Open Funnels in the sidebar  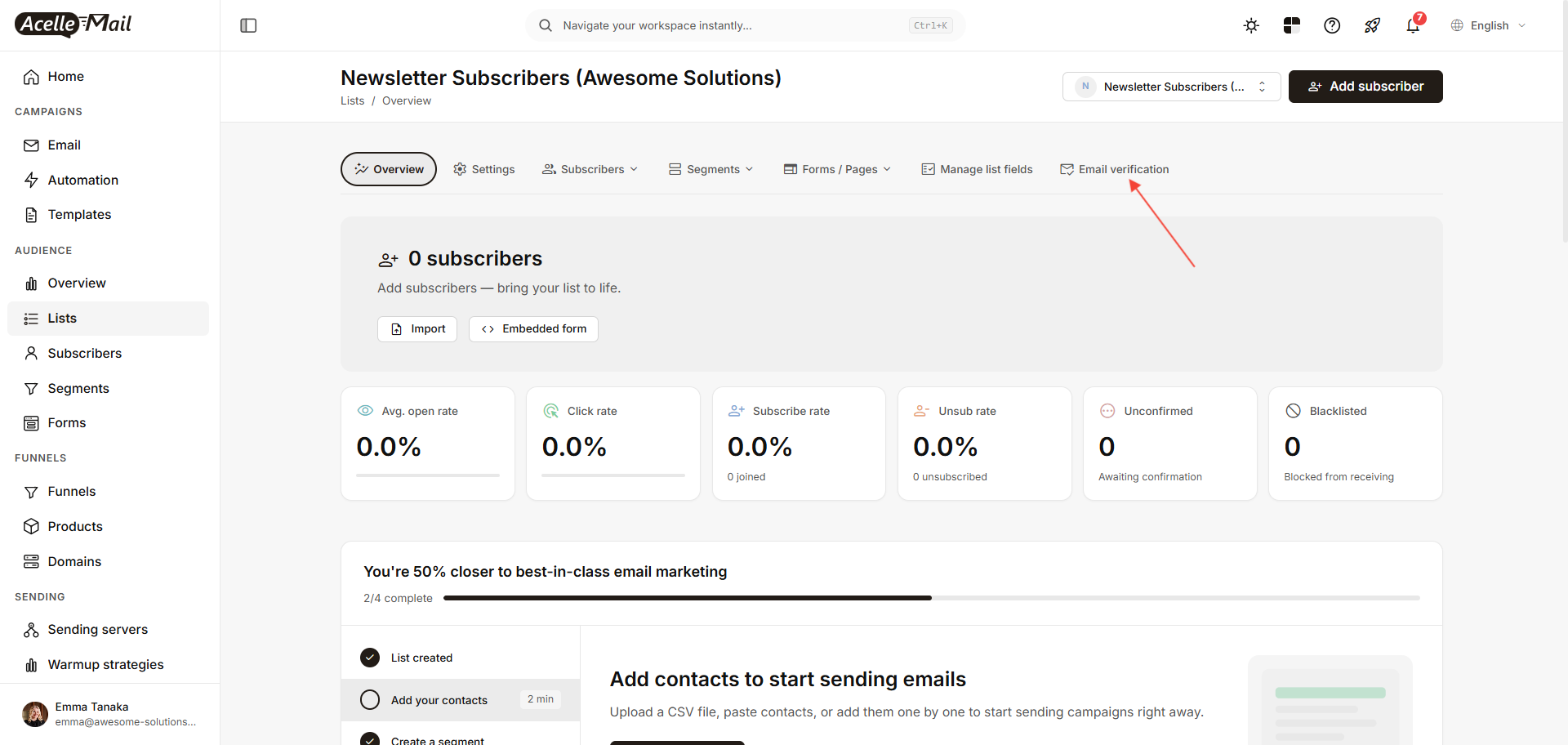[x=108, y=491]
